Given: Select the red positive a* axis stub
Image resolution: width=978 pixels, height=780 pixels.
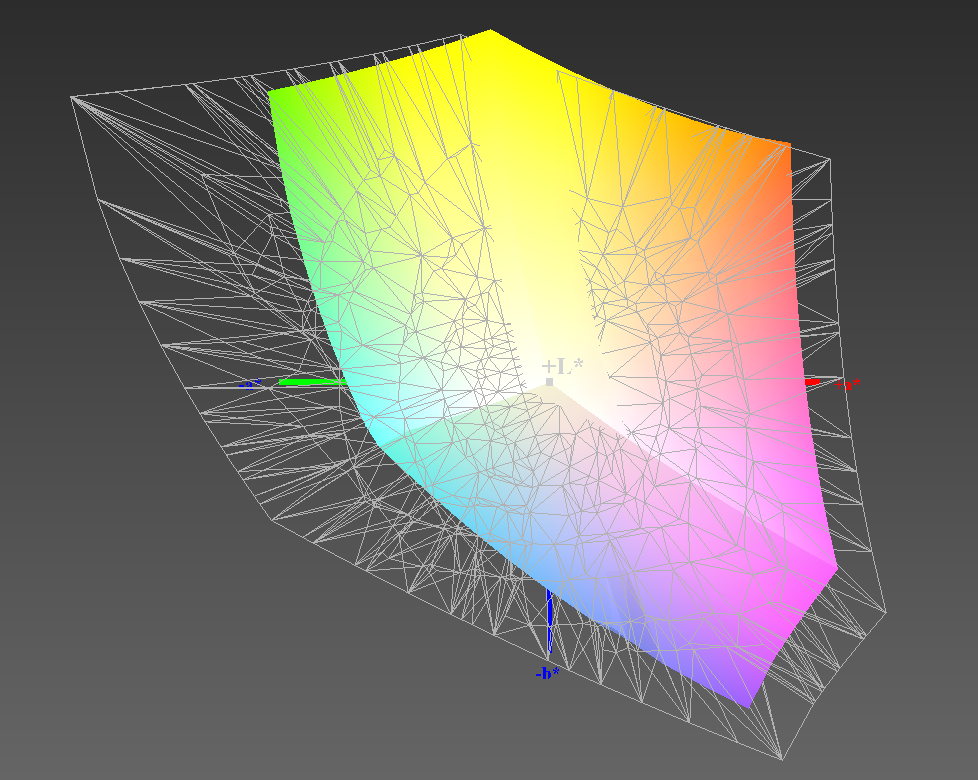Looking at the screenshot, I should tap(813, 382).
